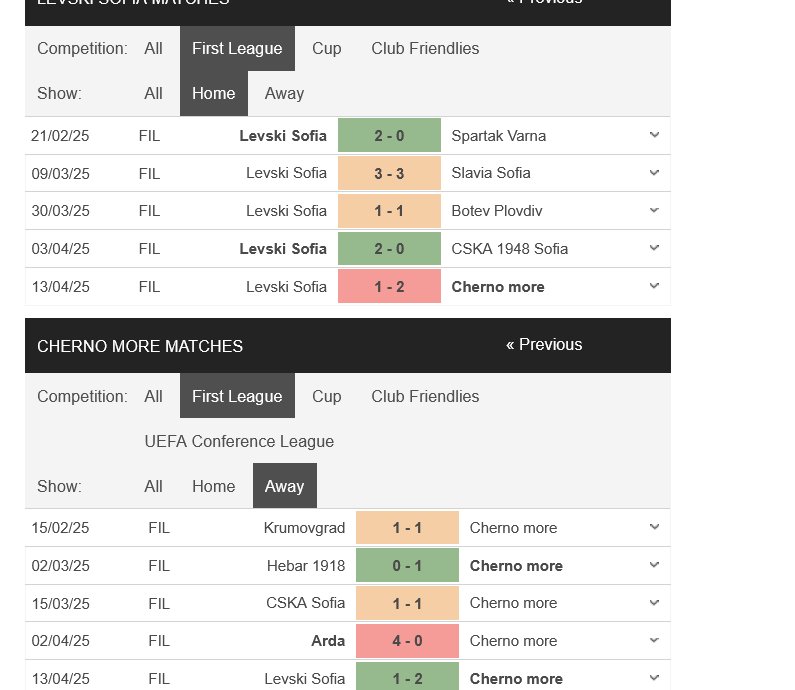The height and width of the screenshot is (690, 795).
Task: Expand the CSKA Sofia away match chevron
Action: click(x=654, y=603)
